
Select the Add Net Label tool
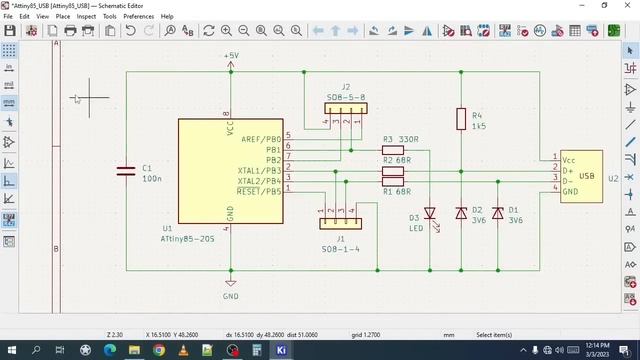630,212
